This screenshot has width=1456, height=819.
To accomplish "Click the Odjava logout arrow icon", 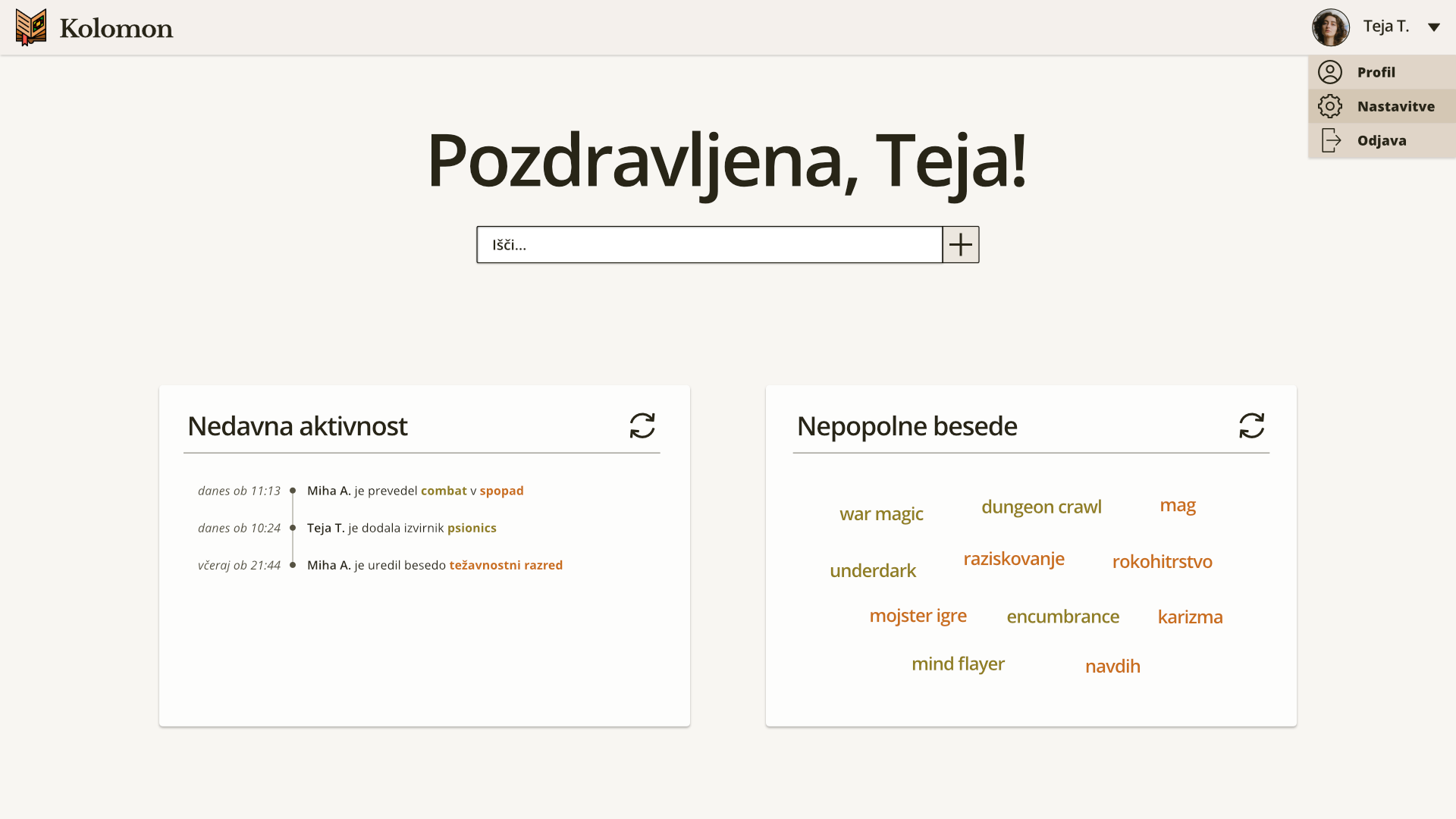I will (1331, 140).
